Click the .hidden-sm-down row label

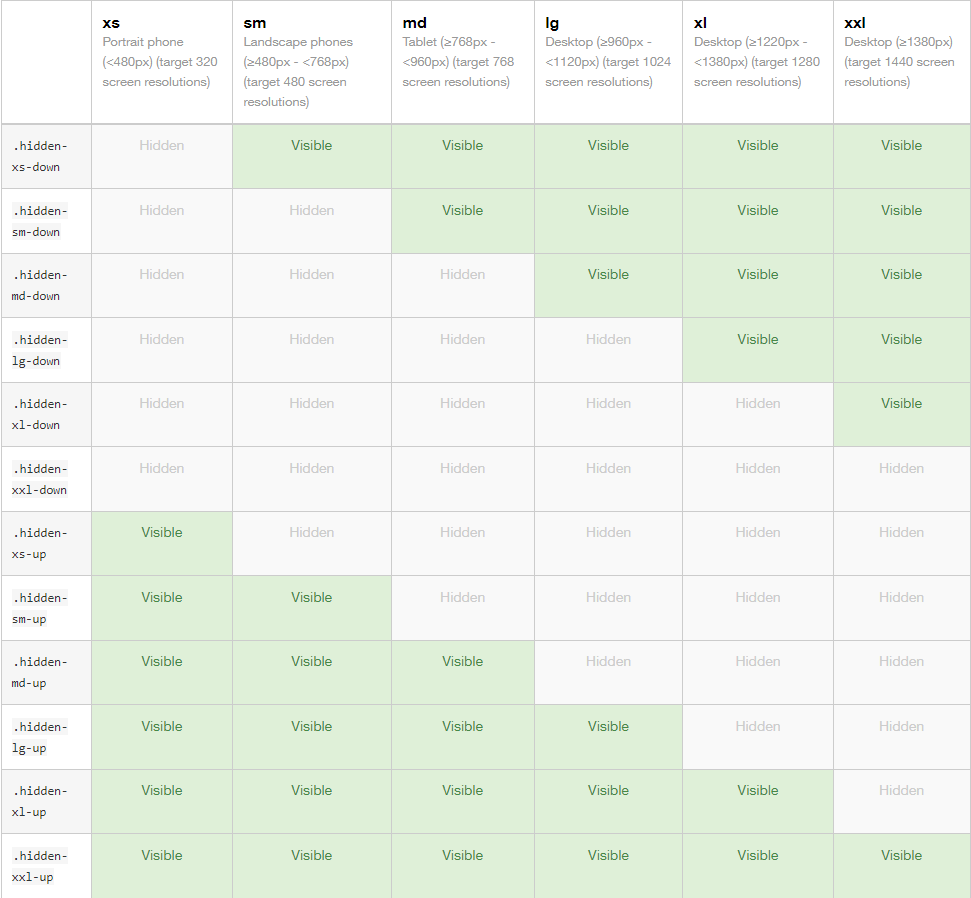[x=40, y=221]
